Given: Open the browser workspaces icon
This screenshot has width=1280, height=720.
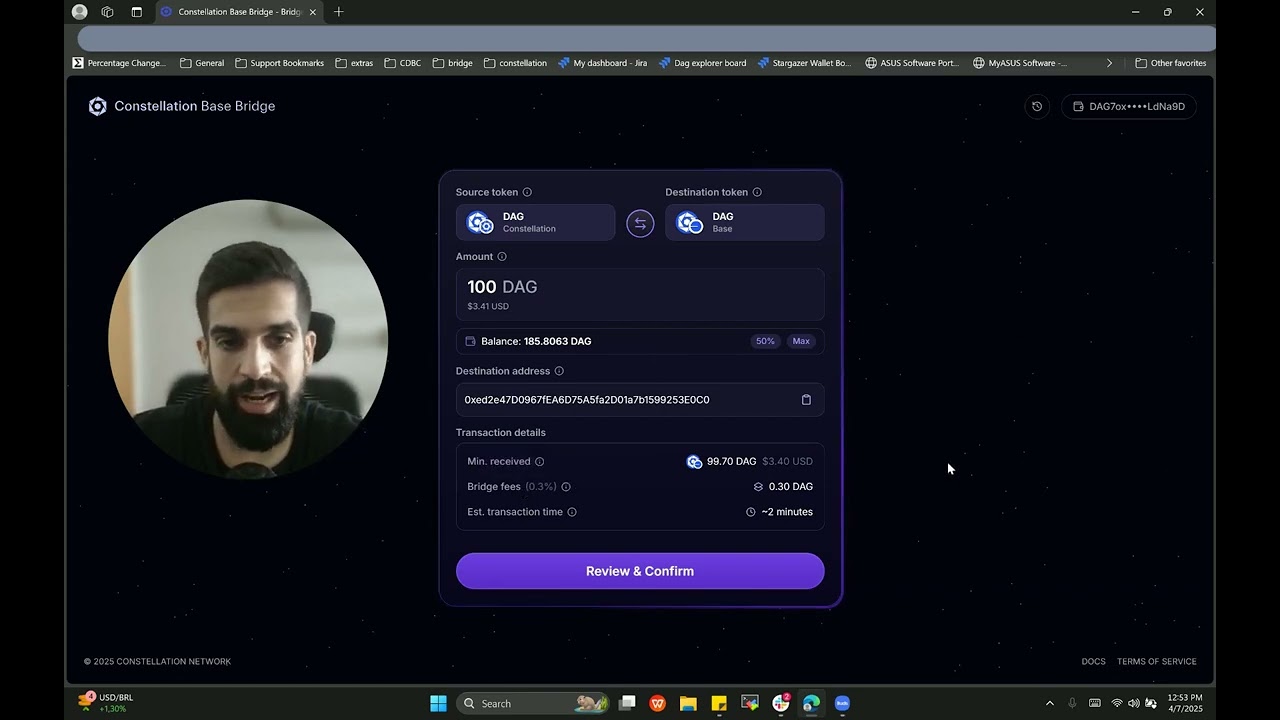Looking at the screenshot, I should click(x=107, y=12).
